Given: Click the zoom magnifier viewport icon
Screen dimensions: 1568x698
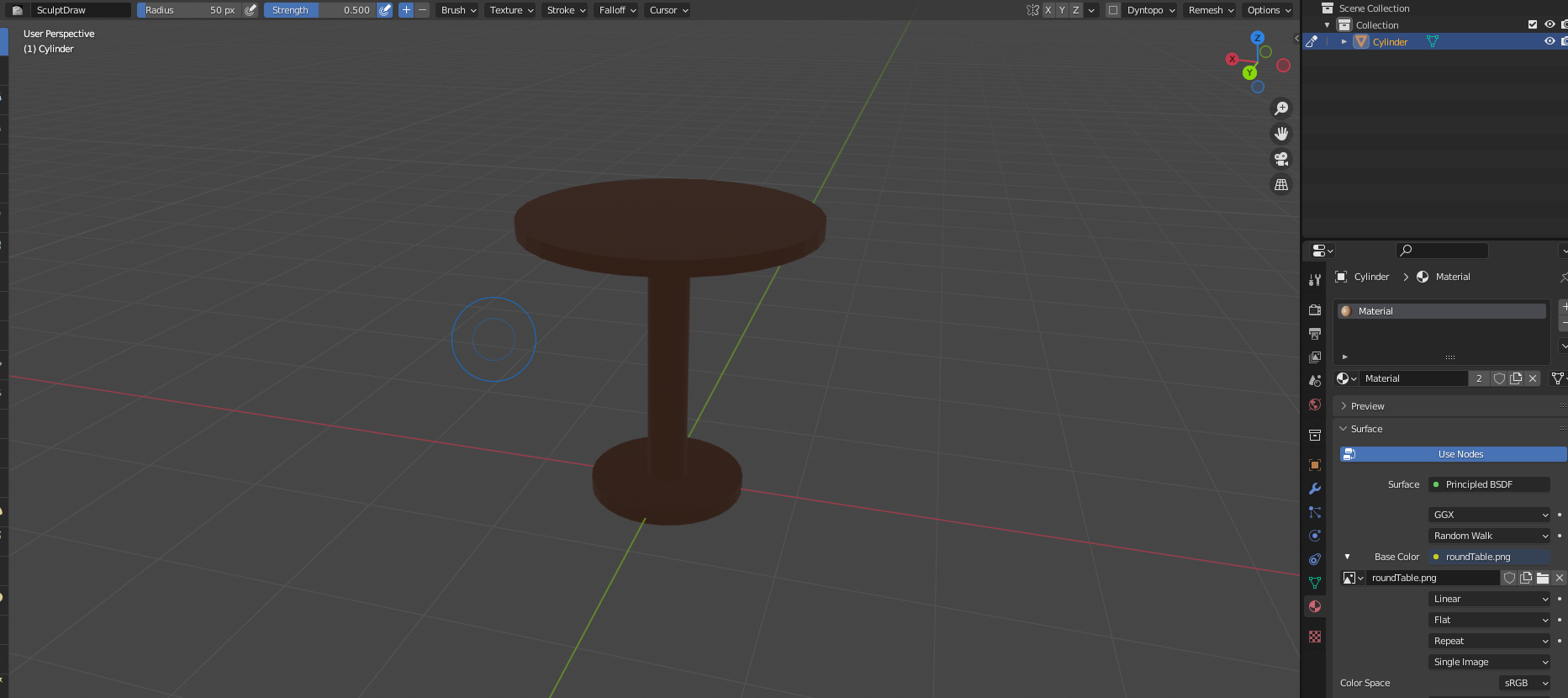Looking at the screenshot, I should (x=1281, y=108).
